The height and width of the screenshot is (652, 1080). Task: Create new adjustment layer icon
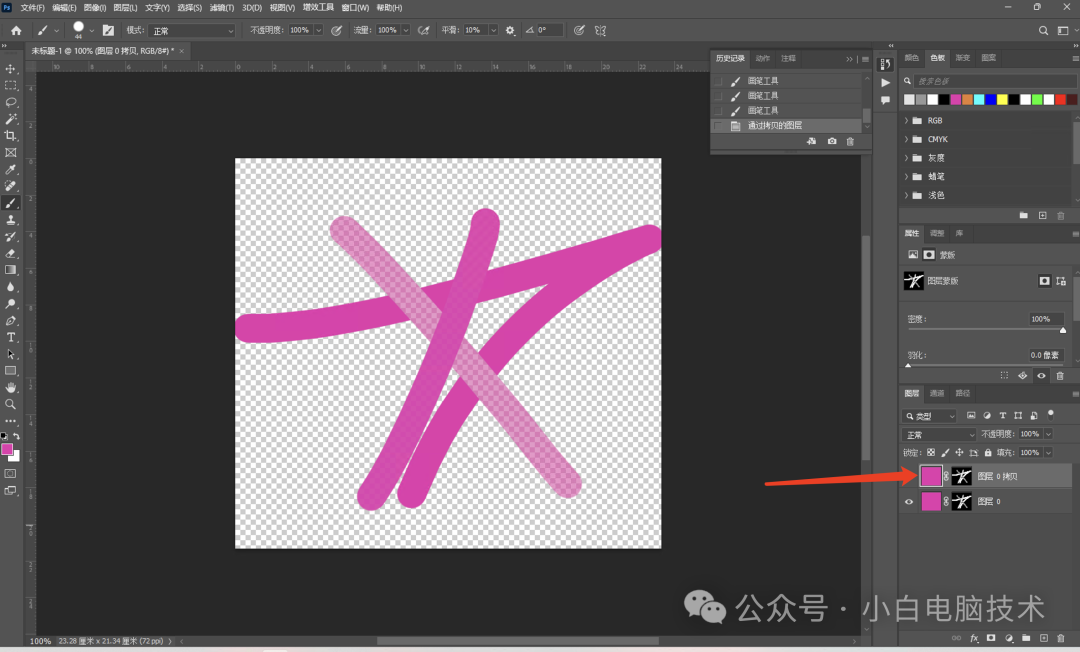point(1009,638)
